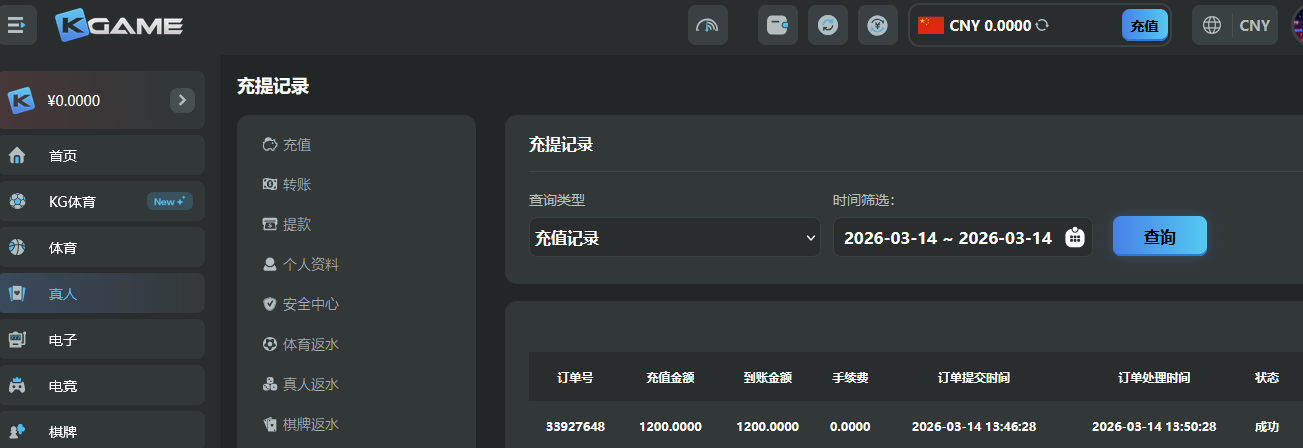
Task: Click the date range input field
Action: coord(946,238)
